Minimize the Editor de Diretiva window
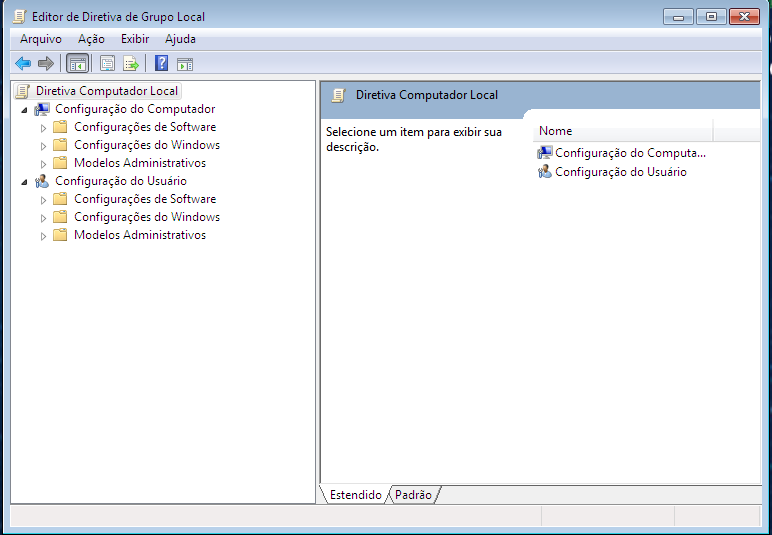Image resolution: width=772 pixels, height=535 pixels. coord(678,17)
